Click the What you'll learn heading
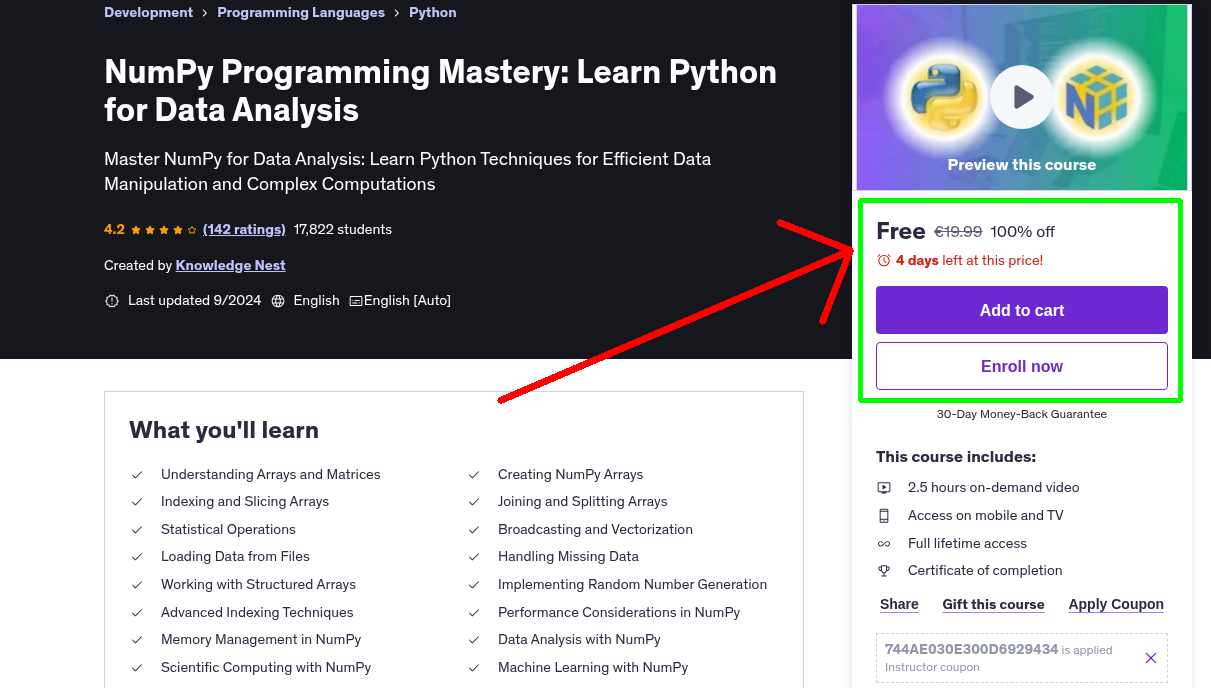Viewport: 1211px width, 688px height. click(224, 430)
